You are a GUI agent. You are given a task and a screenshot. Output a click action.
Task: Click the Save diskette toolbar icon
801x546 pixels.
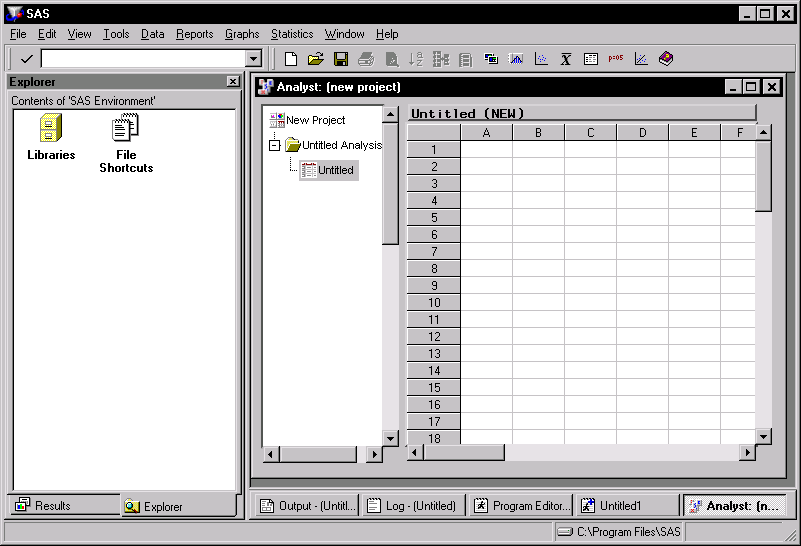(341, 59)
